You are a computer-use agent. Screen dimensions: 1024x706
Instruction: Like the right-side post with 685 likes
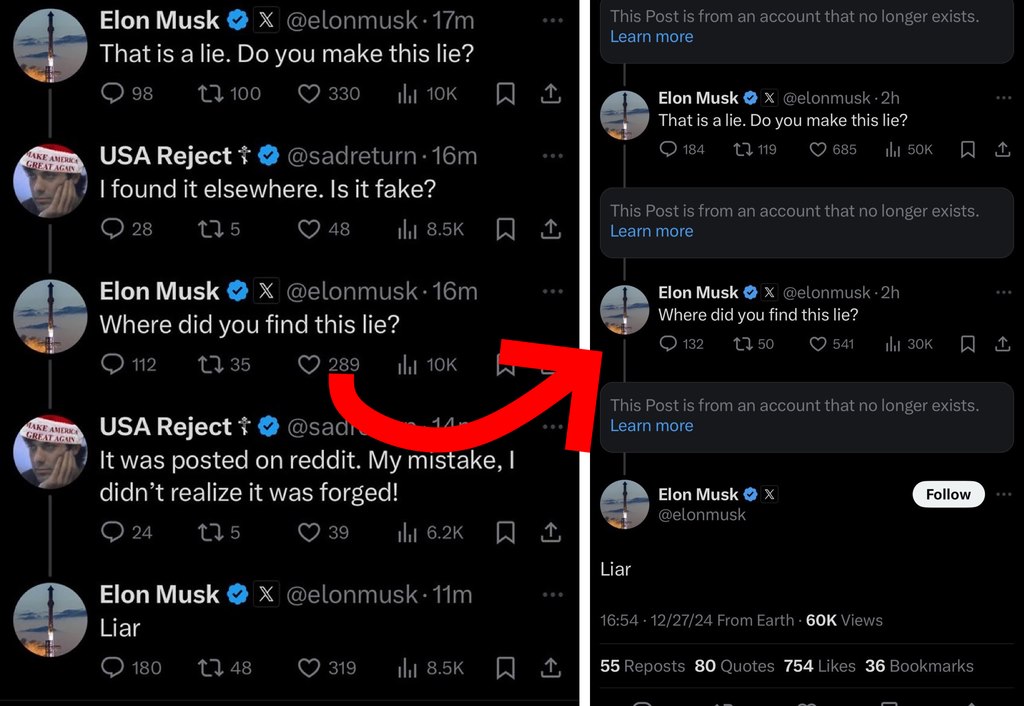click(x=818, y=150)
